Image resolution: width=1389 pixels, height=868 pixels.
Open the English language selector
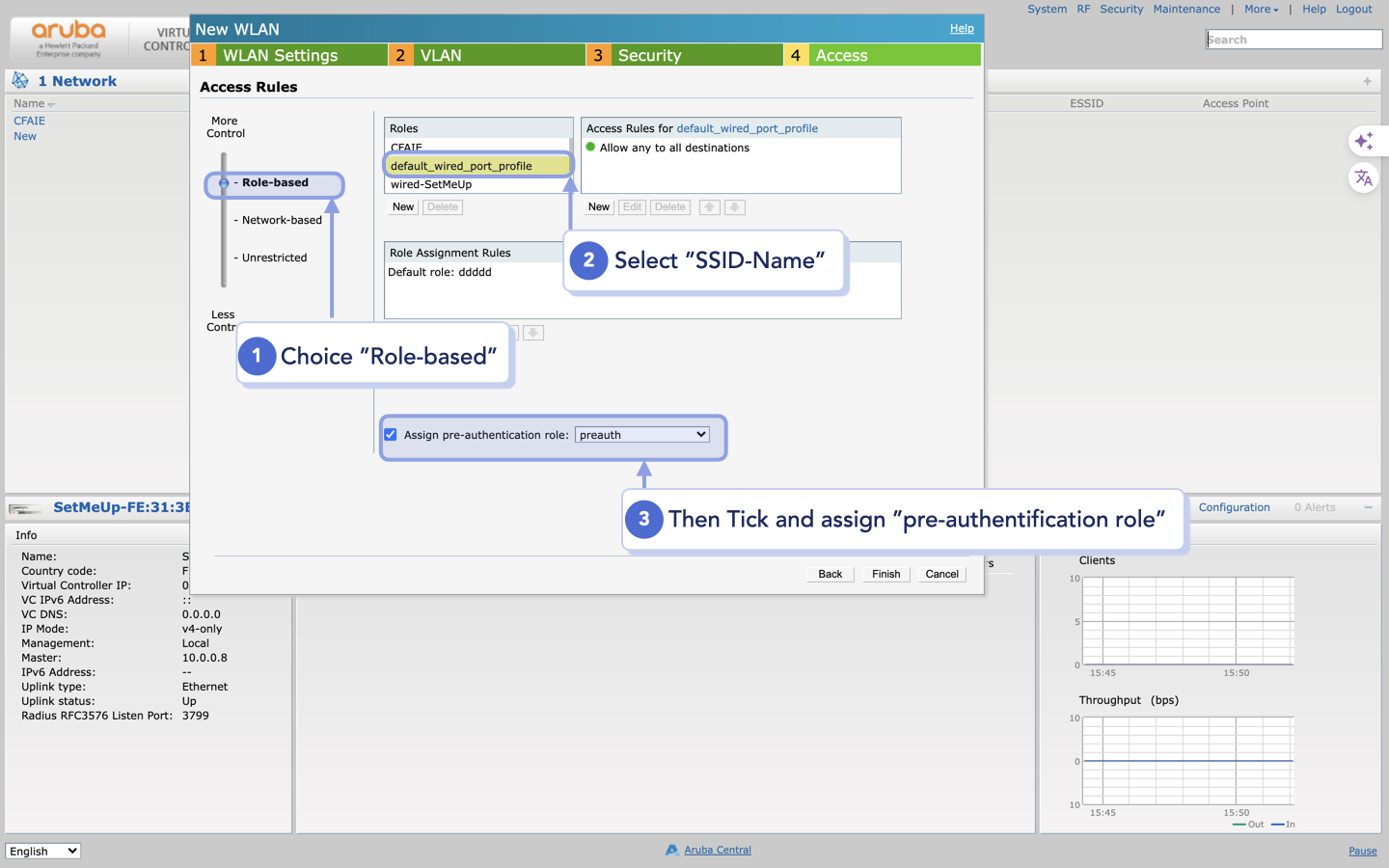click(x=42, y=851)
